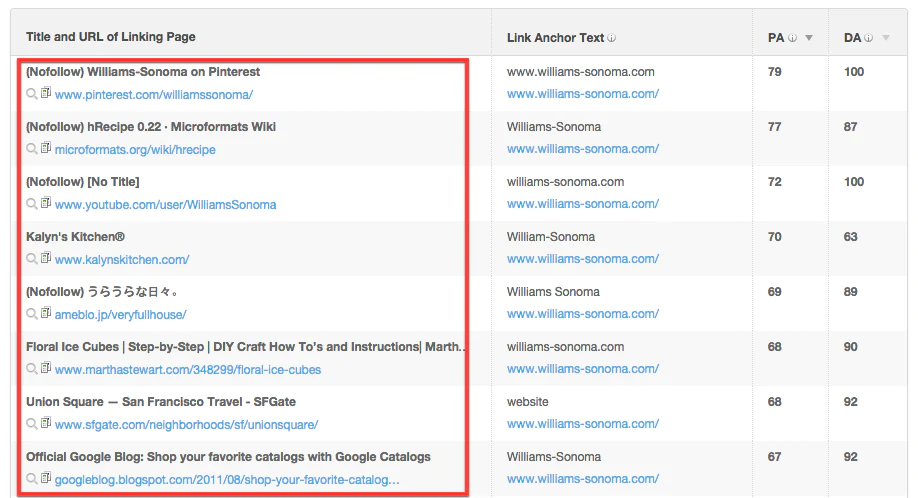Click the info icon next to the DA header
This screenshot has height=498, width=918.
pyautogui.click(x=869, y=38)
